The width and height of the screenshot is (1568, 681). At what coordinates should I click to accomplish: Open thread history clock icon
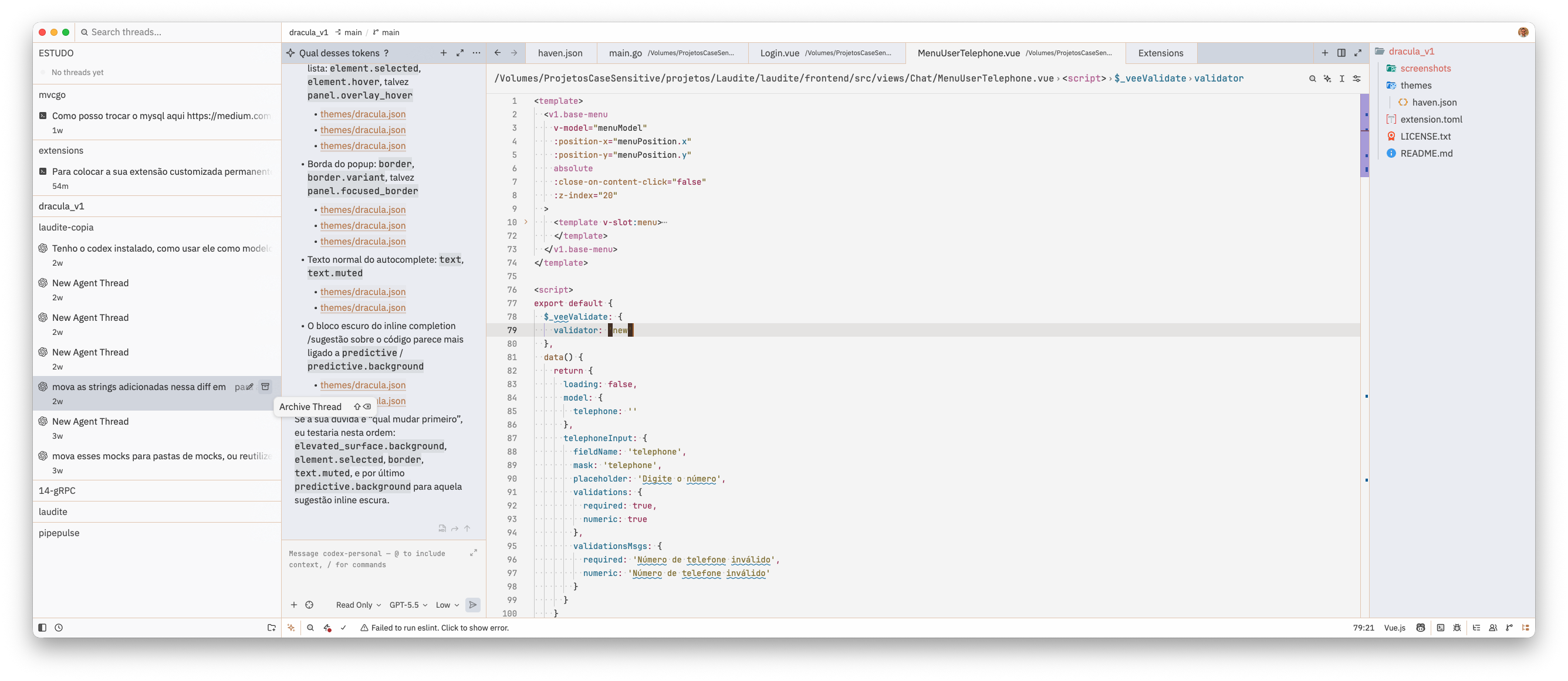59,628
